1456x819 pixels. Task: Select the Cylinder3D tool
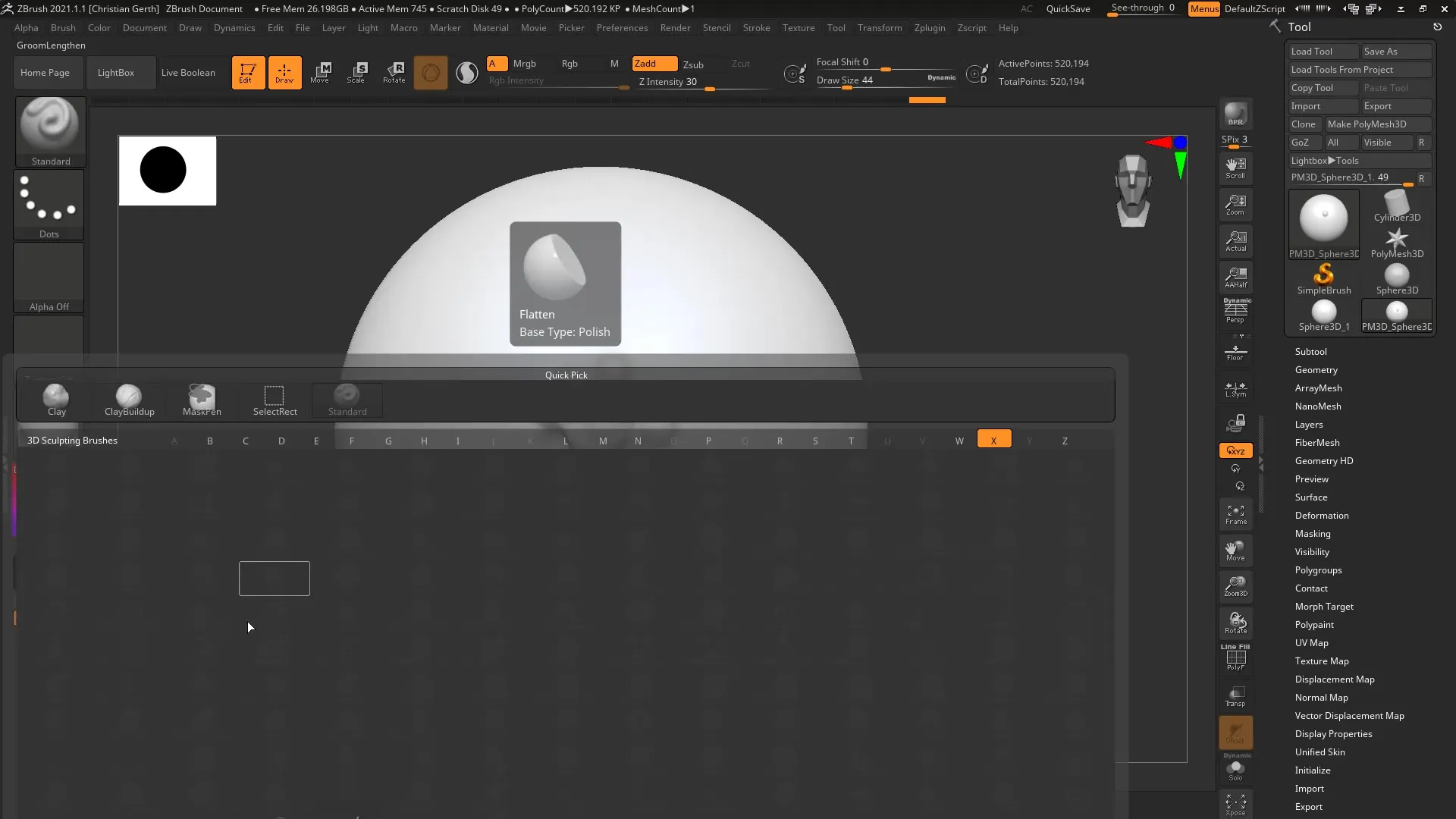tap(1397, 206)
